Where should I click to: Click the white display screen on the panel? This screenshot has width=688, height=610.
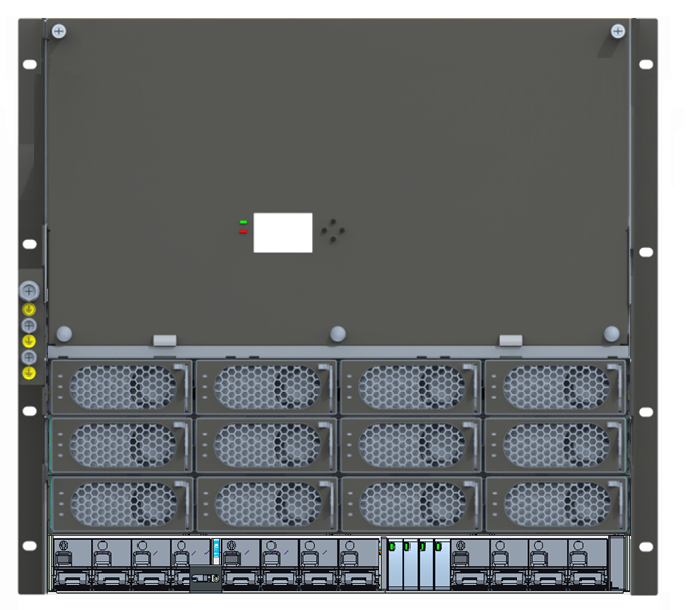click(282, 232)
